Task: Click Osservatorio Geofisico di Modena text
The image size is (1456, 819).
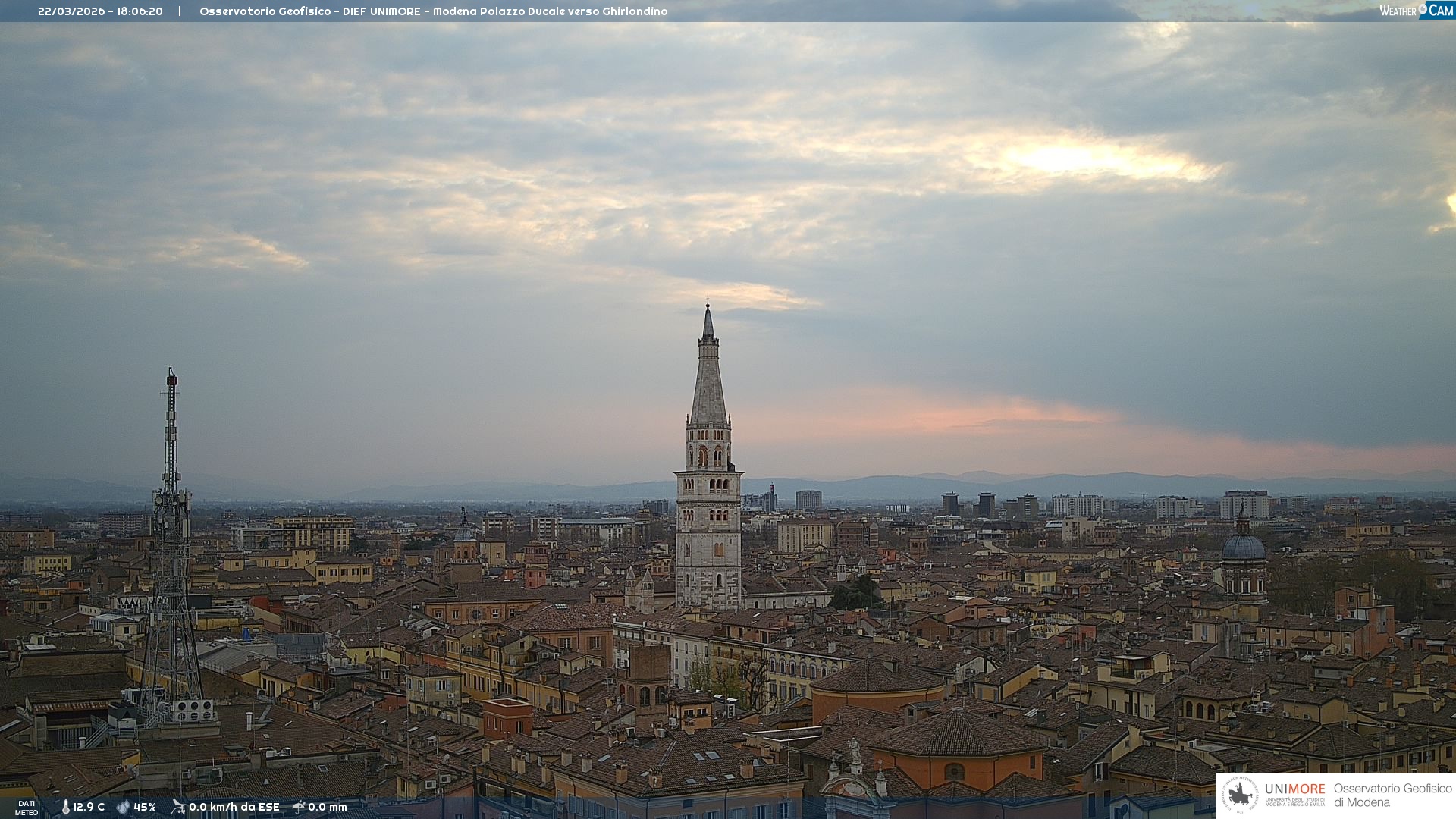Action: 1392,795
